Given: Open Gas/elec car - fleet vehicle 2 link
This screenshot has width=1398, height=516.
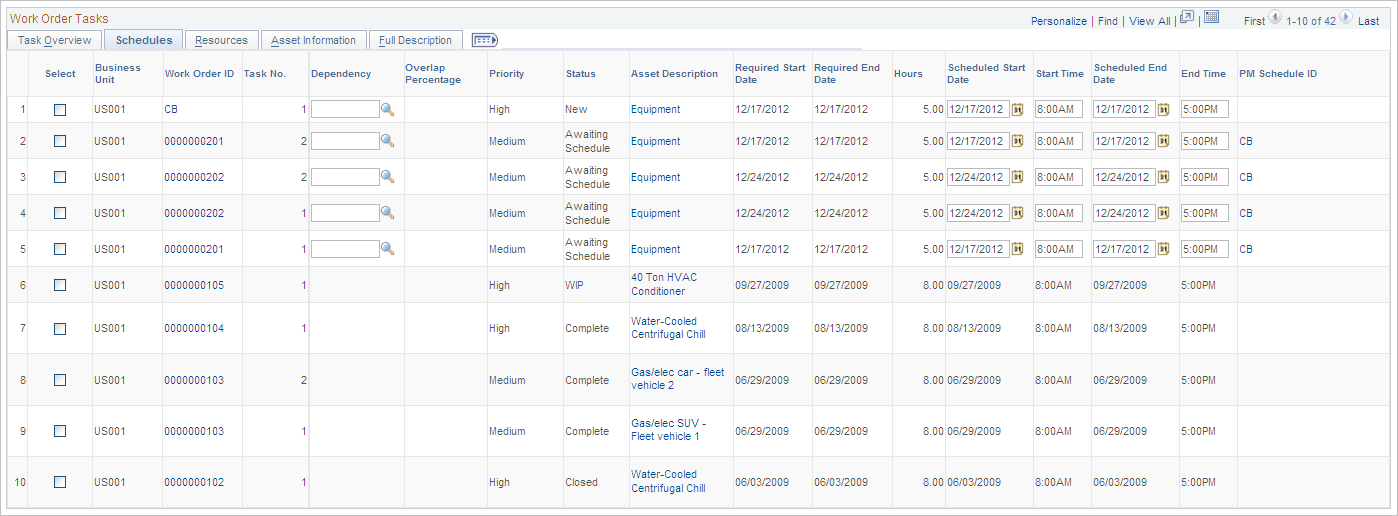Looking at the screenshot, I should pyautogui.click(x=677, y=379).
